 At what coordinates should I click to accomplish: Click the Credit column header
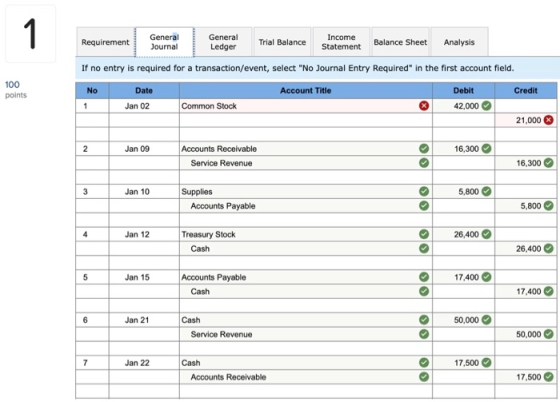[x=526, y=91]
